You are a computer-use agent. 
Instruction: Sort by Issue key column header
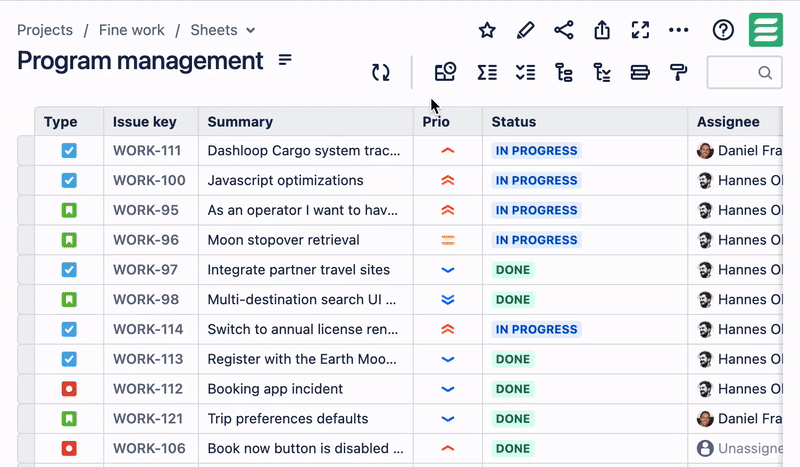point(151,122)
